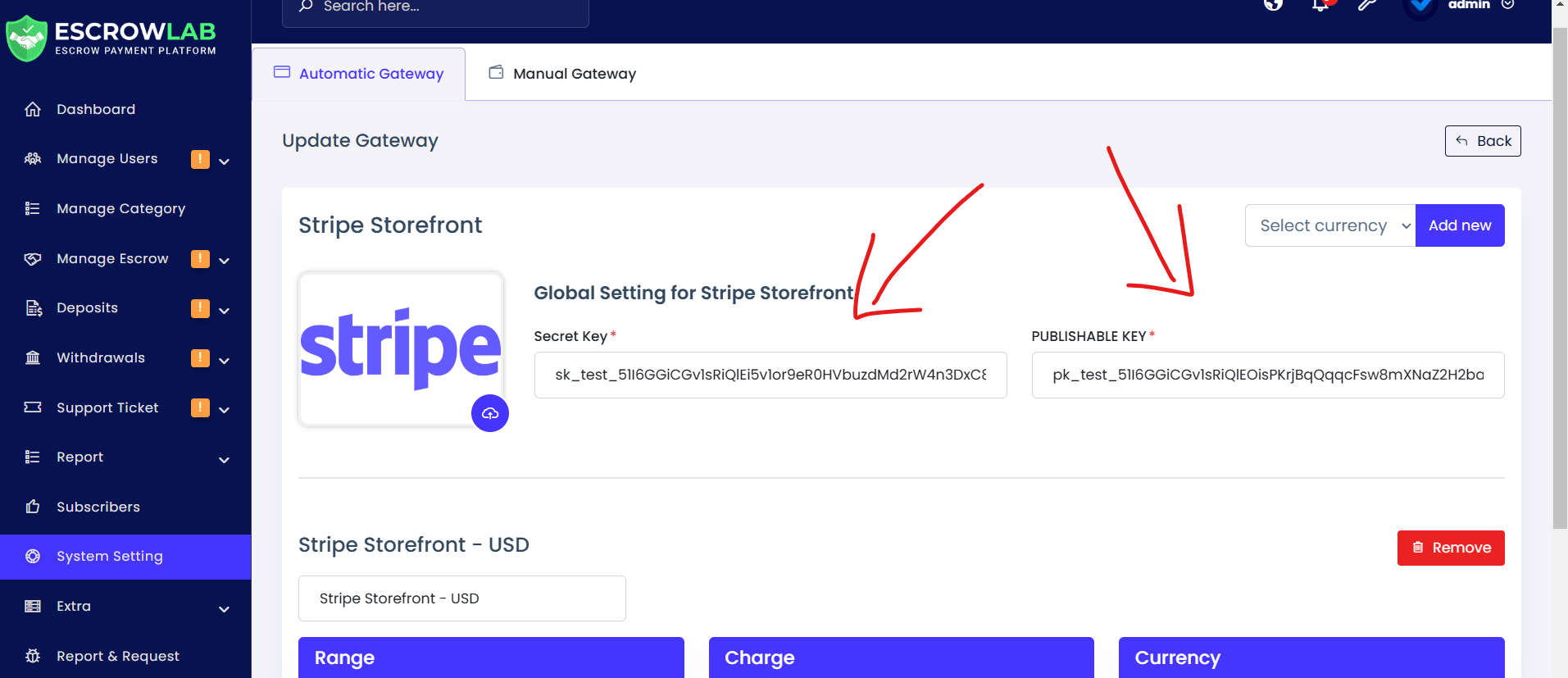This screenshot has width=1568, height=678.
Task: Click the Report & Request bug icon
Action: pos(33,656)
